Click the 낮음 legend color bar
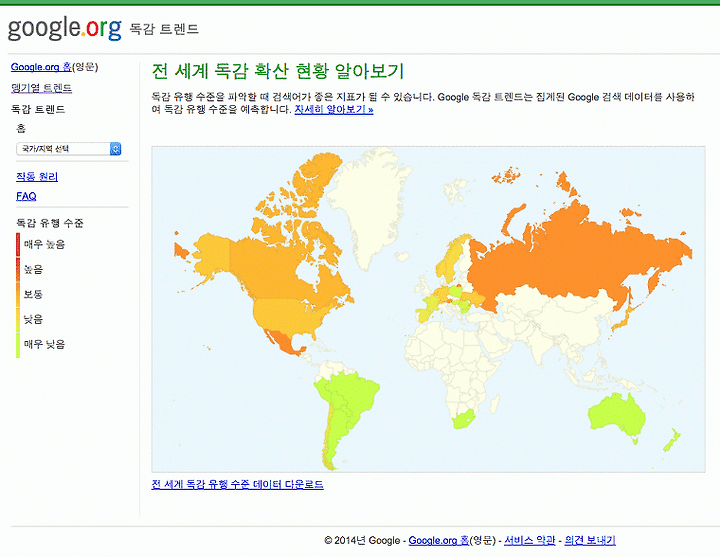The image size is (720, 557). pos(18,319)
